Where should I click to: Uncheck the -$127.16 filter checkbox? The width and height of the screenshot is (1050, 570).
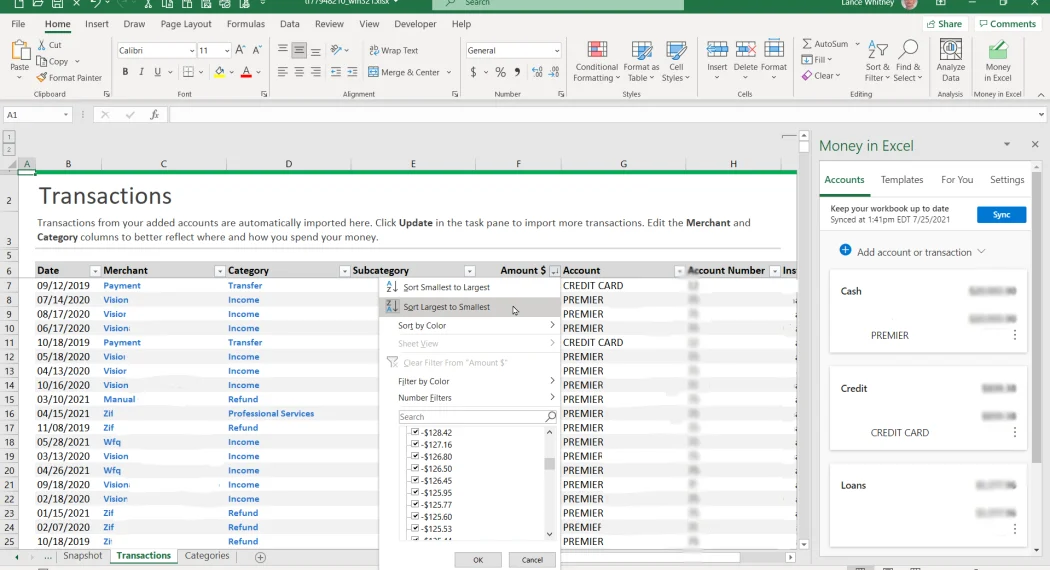tap(415, 444)
